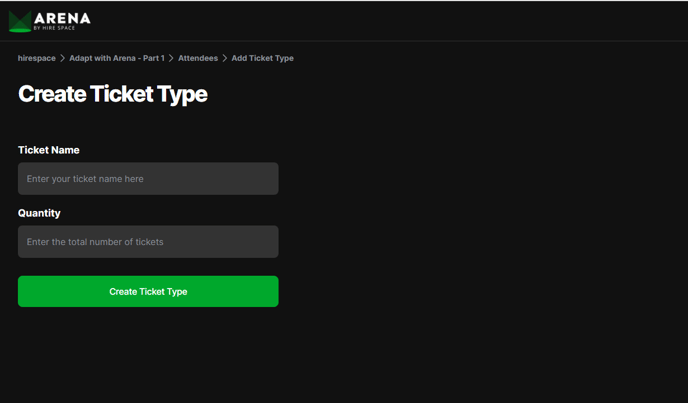Focus the Ticket Name input field
This screenshot has height=403, width=688.
click(148, 179)
